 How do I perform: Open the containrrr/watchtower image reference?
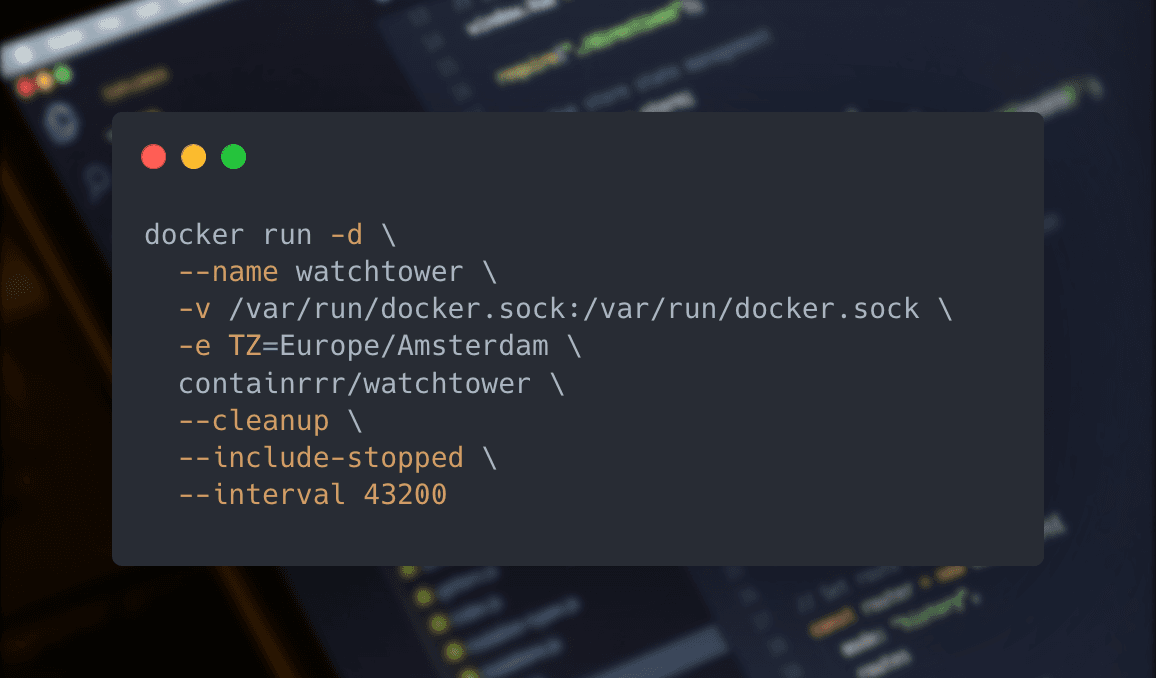pos(355,383)
